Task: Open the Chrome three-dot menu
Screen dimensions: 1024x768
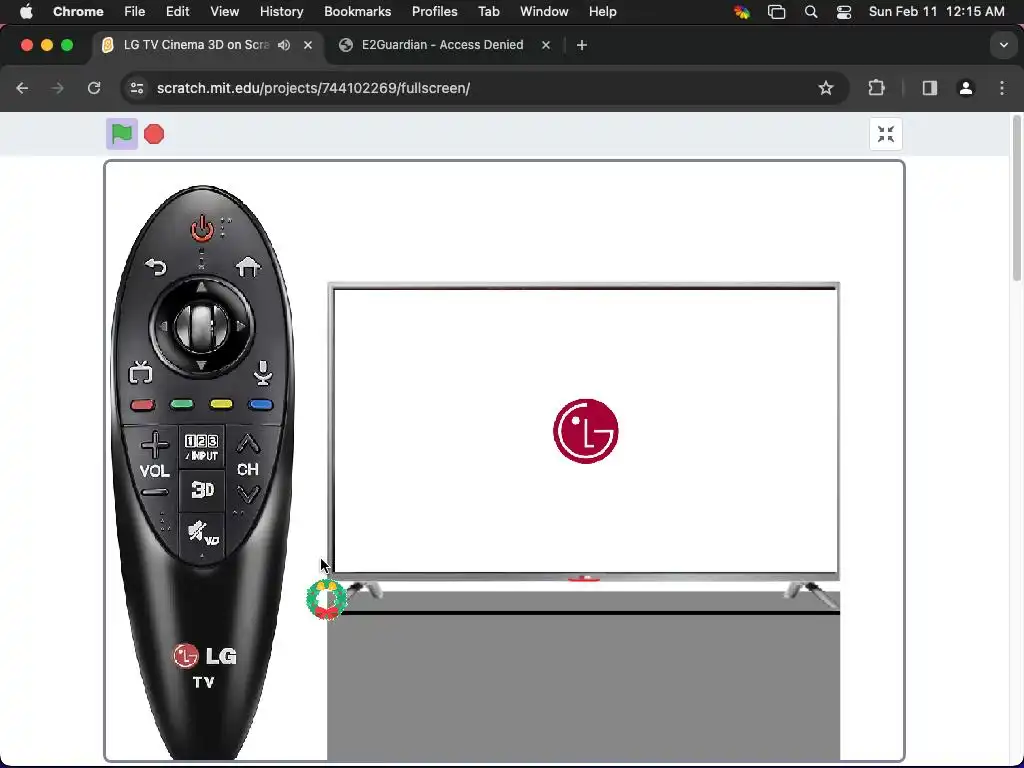Action: [x=1002, y=88]
